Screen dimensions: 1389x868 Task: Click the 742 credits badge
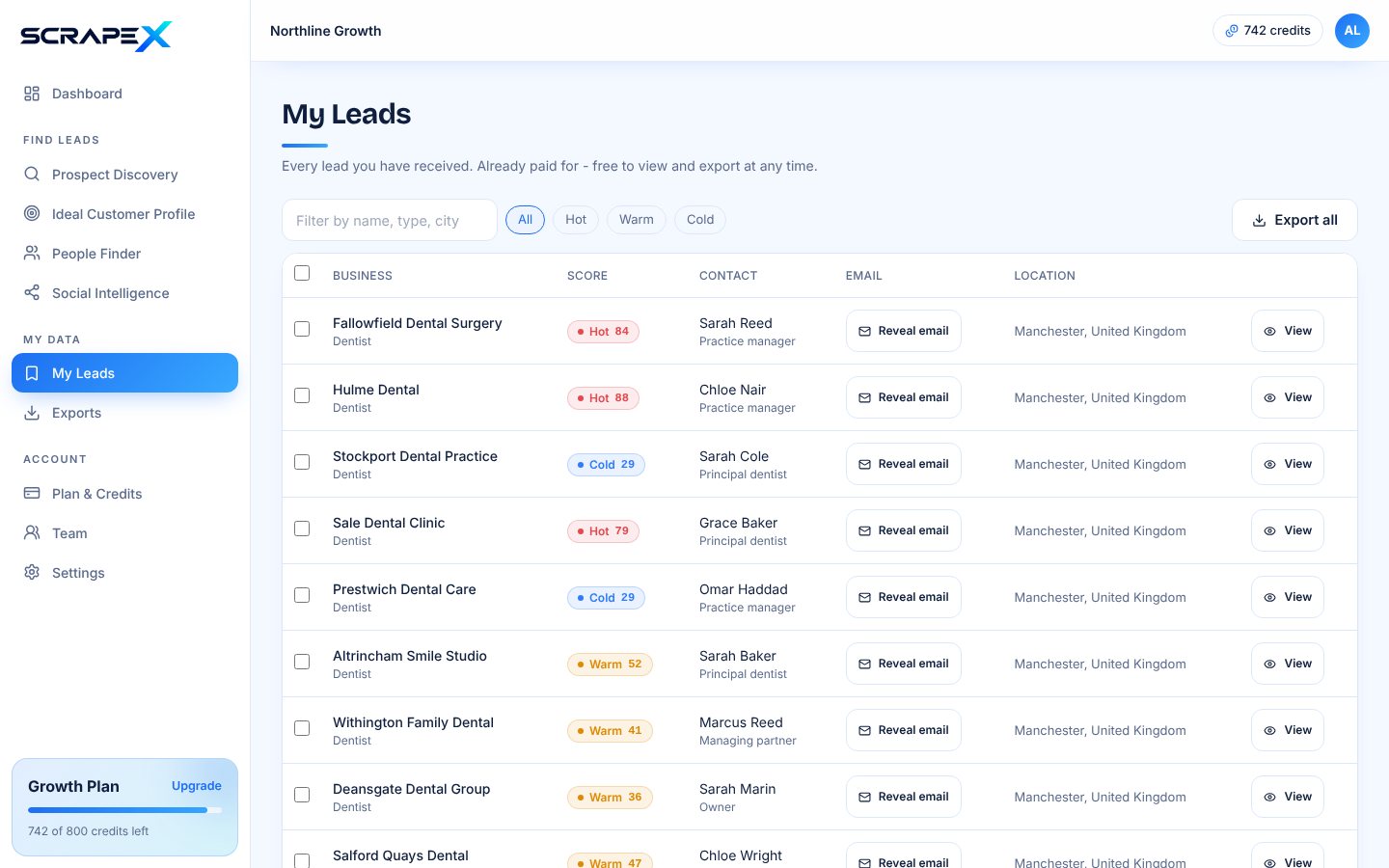pos(1267,31)
